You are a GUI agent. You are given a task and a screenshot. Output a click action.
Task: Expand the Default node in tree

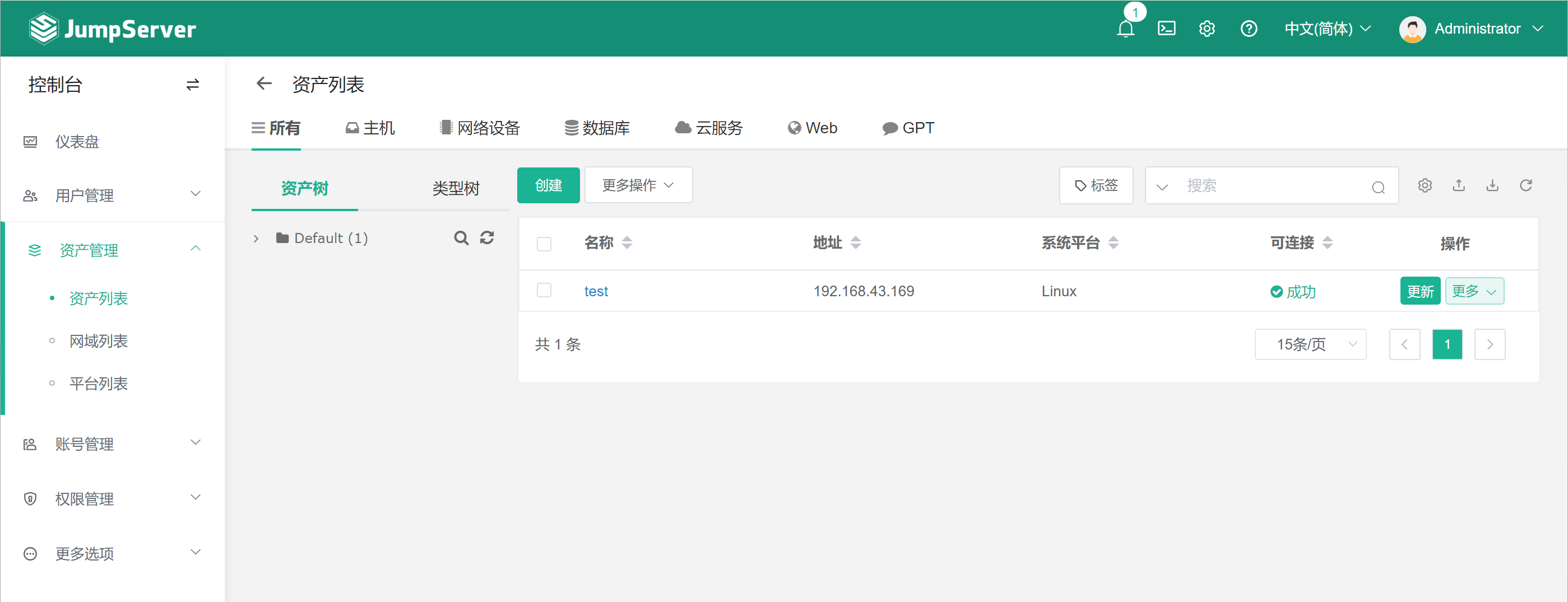click(x=256, y=239)
